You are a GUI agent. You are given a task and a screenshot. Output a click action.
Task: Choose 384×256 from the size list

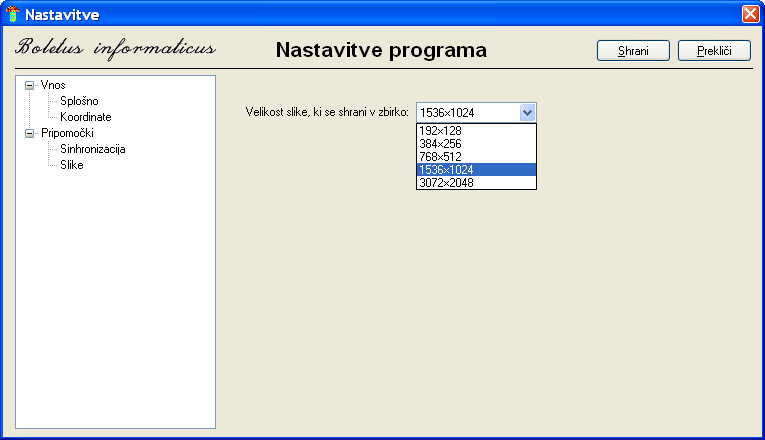pos(440,144)
